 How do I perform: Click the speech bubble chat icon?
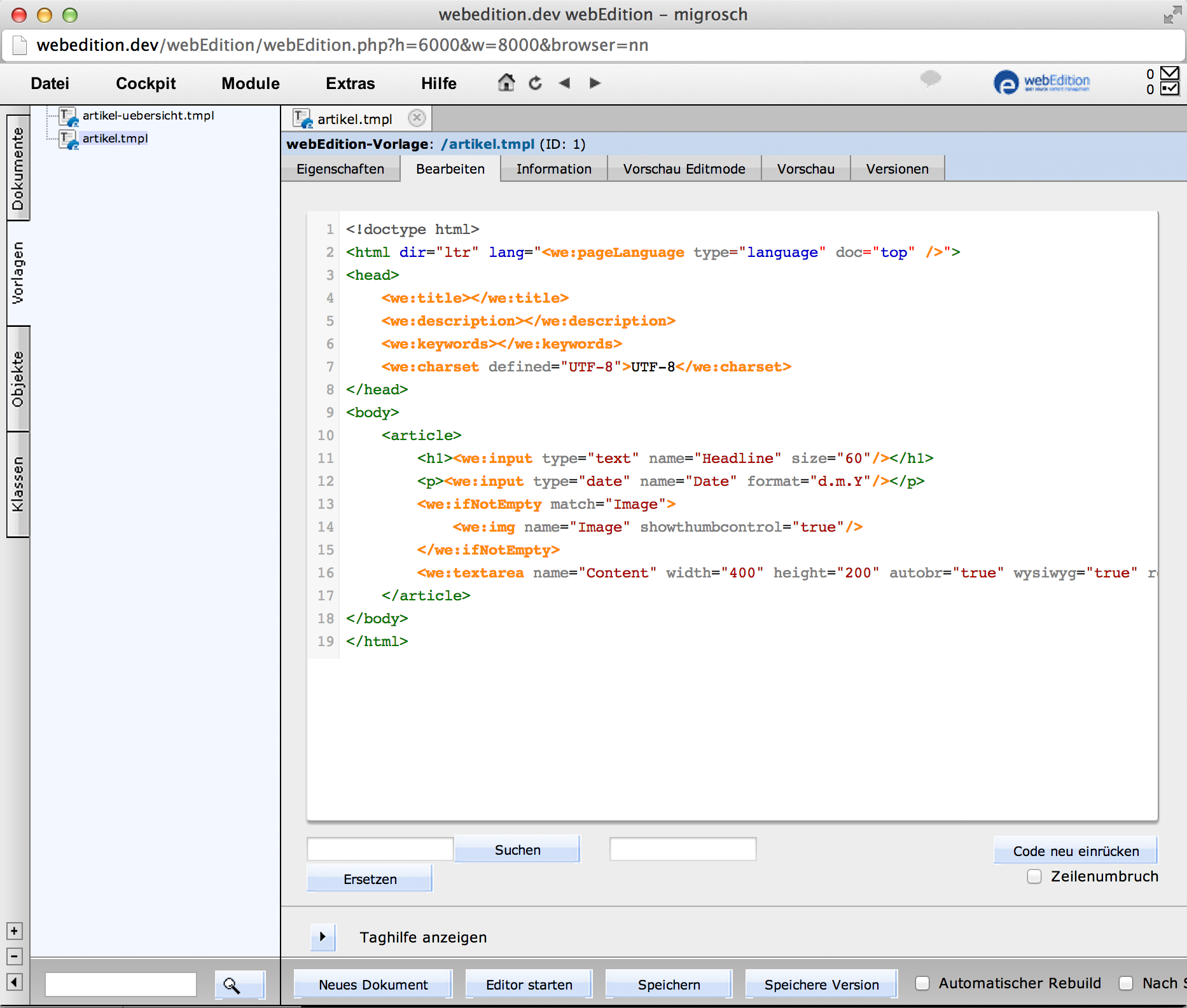(930, 79)
